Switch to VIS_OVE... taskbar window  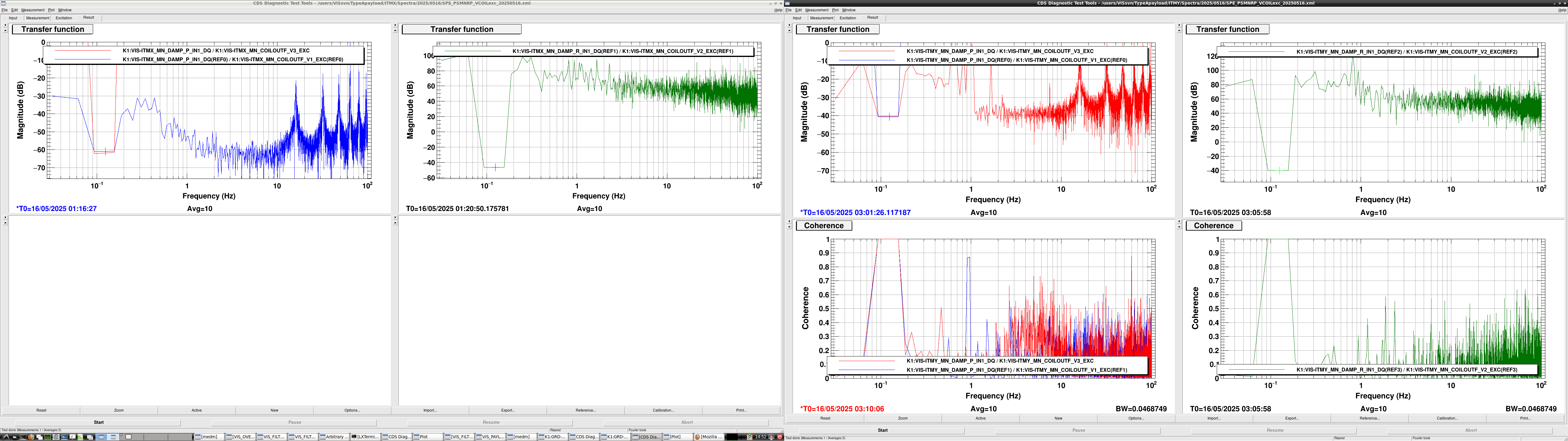[x=240, y=437]
